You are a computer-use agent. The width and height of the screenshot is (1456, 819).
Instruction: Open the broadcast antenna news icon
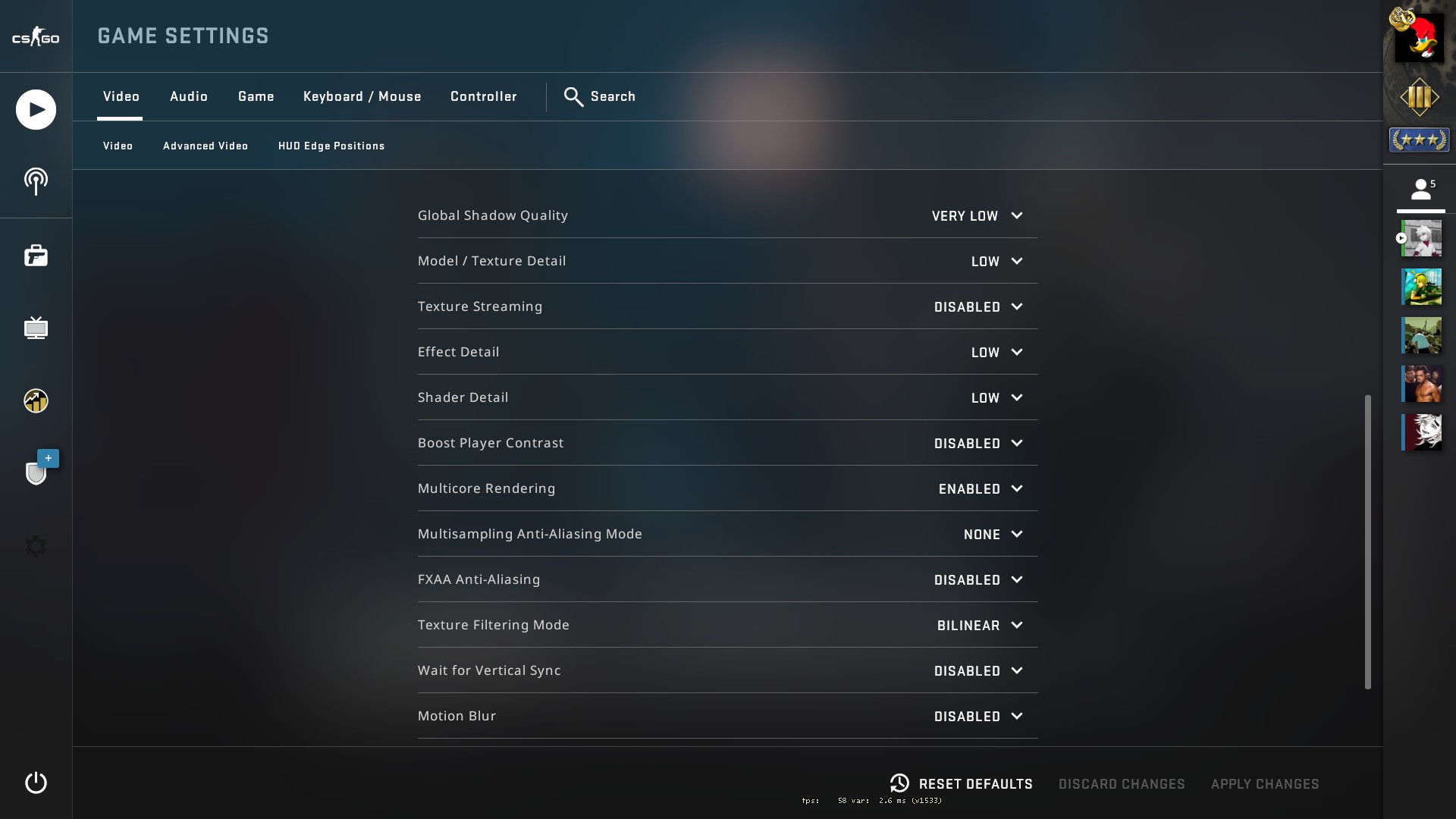pyautogui.click(x=36, y=181)
